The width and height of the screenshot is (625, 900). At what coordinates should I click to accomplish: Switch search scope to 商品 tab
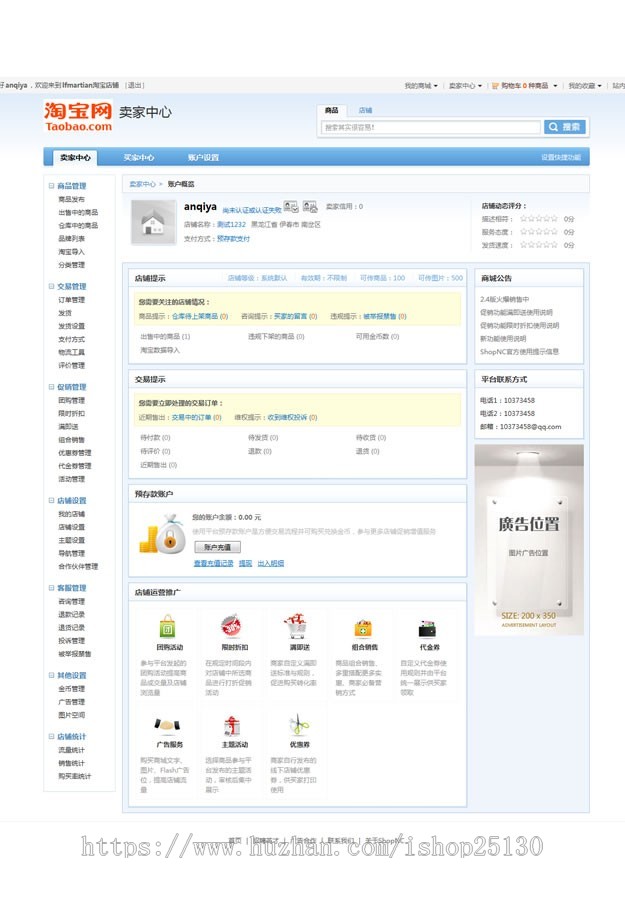331,110
